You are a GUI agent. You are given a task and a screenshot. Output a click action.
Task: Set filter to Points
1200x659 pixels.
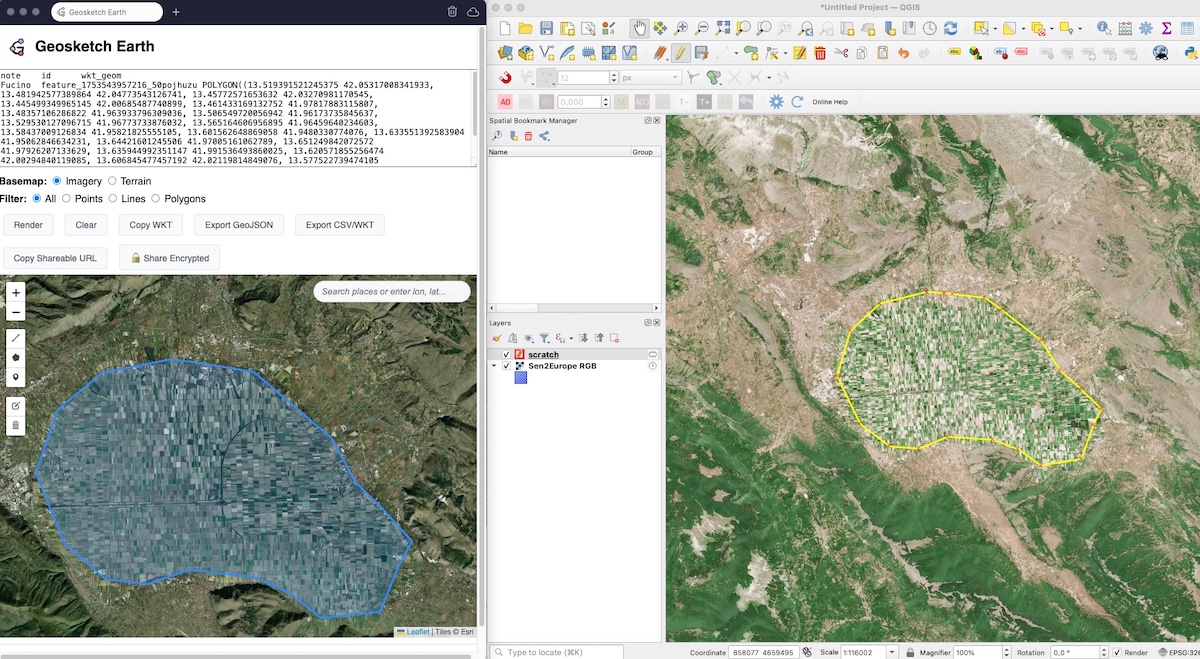pos(67,198)
